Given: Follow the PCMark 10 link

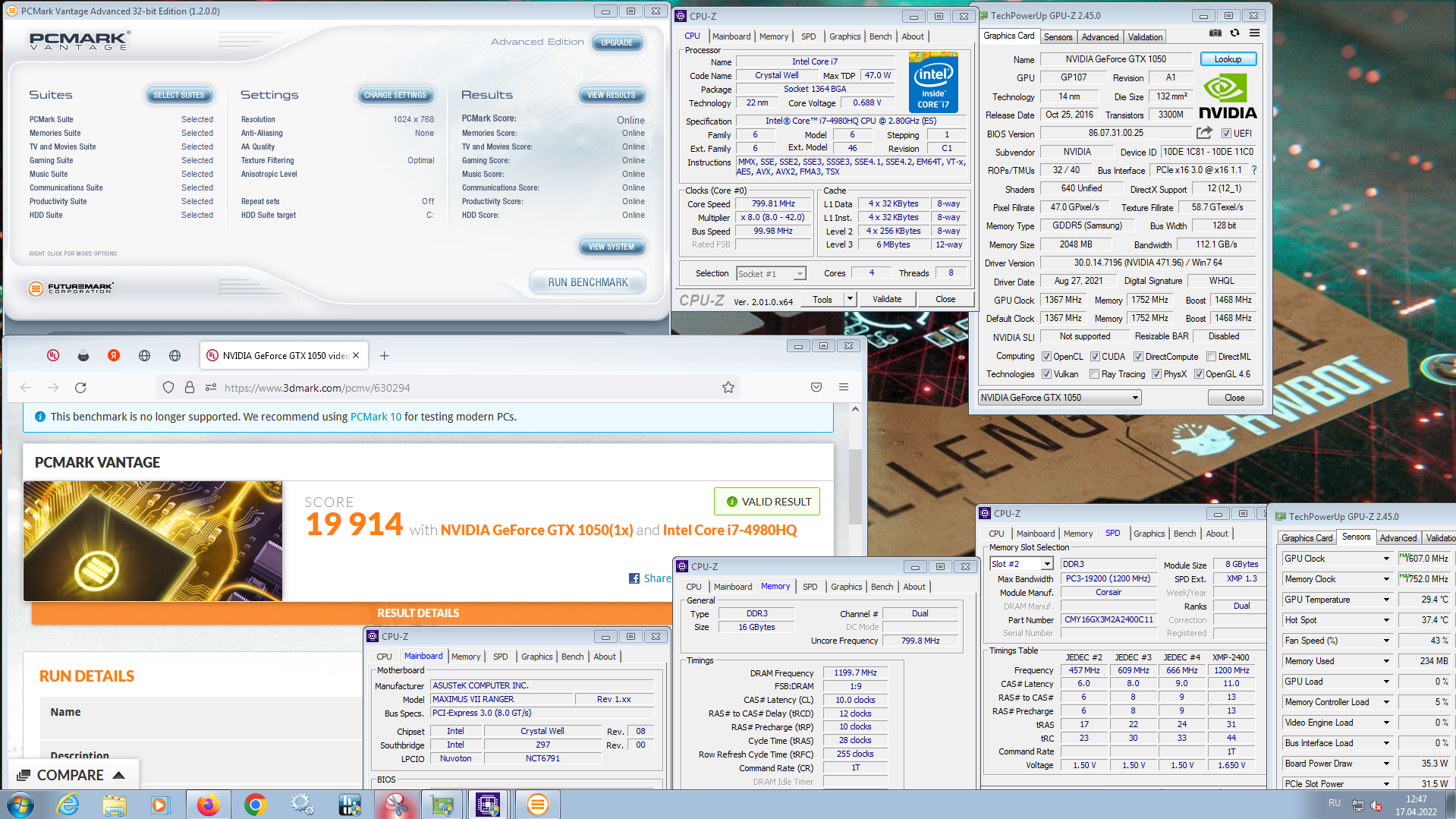Looking at the screenshot, I should tap(376, 417).
